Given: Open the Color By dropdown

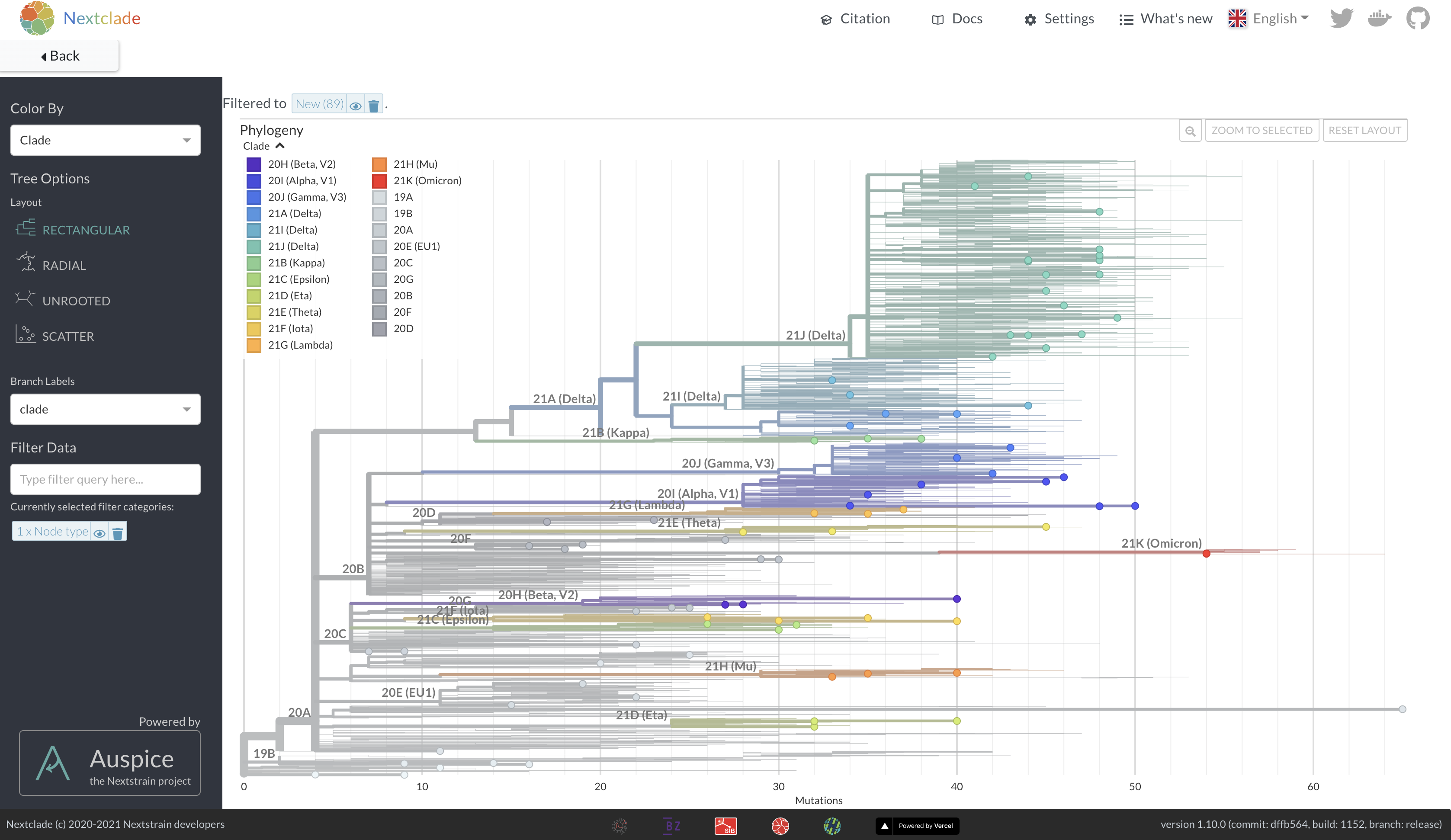Looking at the screenshot, I should [x=106, y=140].
